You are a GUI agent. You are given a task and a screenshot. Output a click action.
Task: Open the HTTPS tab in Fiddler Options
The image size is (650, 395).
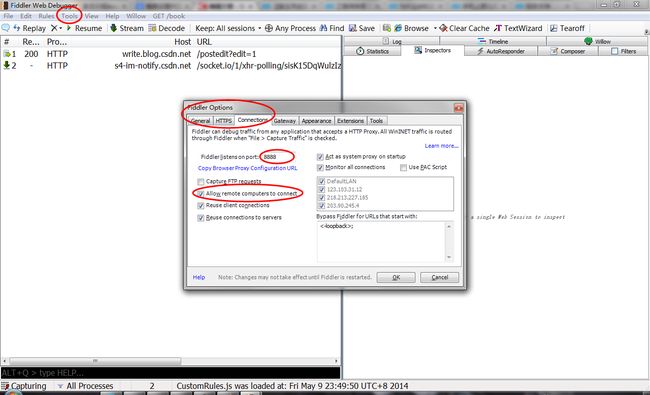[223, 121]
